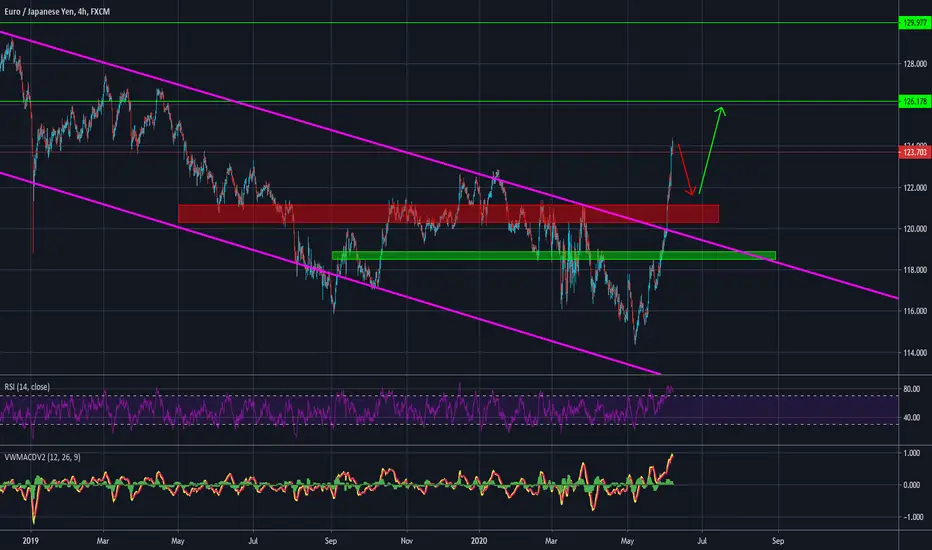Click the -1.000 VWMACD scale value
Image resolution: width=932 pixels, height=550 pixels.
(913, 517)
